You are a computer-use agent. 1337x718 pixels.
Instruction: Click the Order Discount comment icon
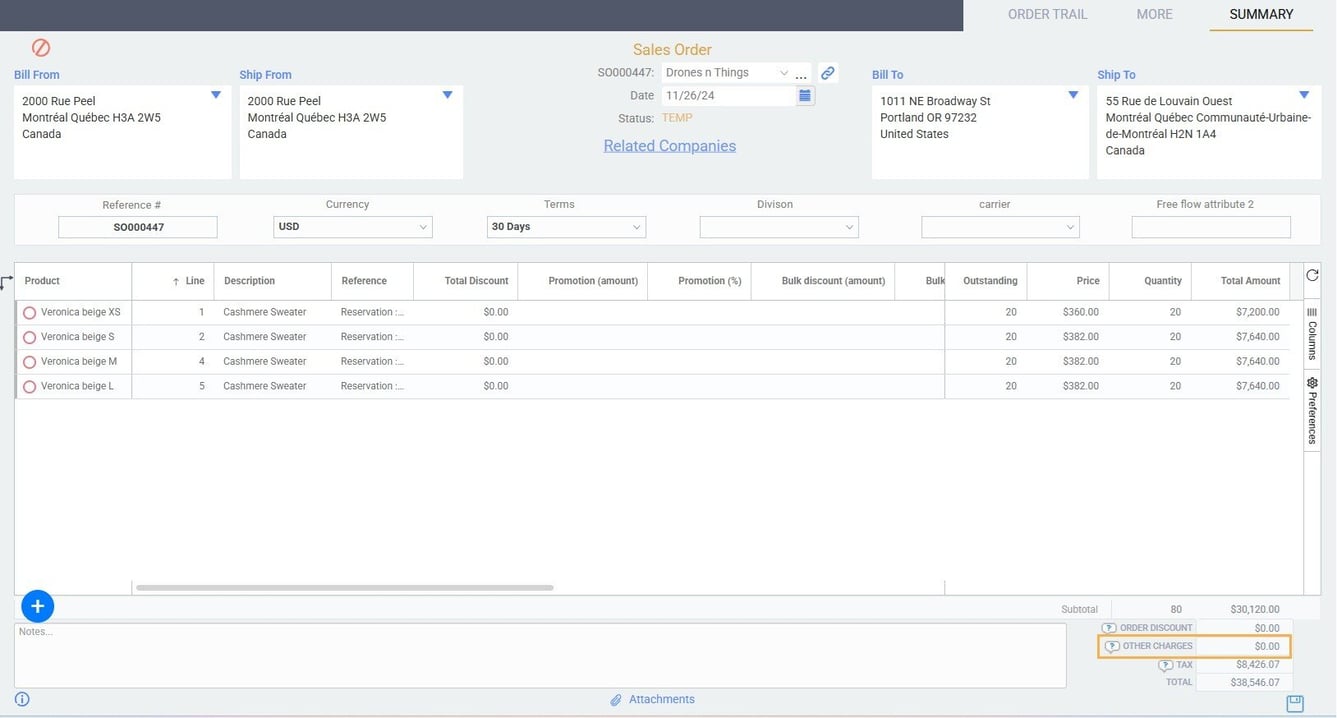[x=1109, y=628]
